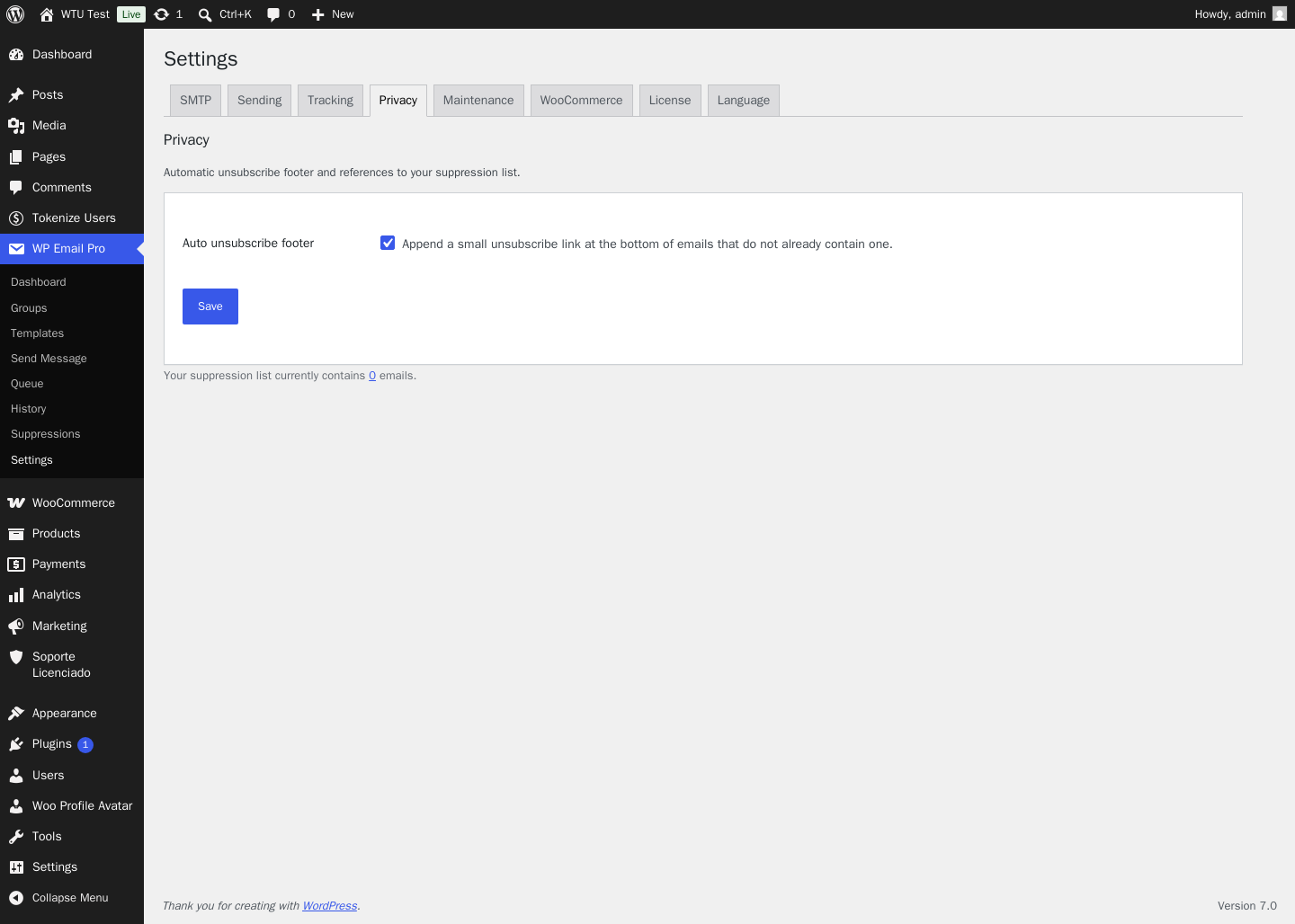The height and width of the screenshot is (924, 1295).
Task: Click the WordPress logo in admin bar
Action: pos(15,14)
